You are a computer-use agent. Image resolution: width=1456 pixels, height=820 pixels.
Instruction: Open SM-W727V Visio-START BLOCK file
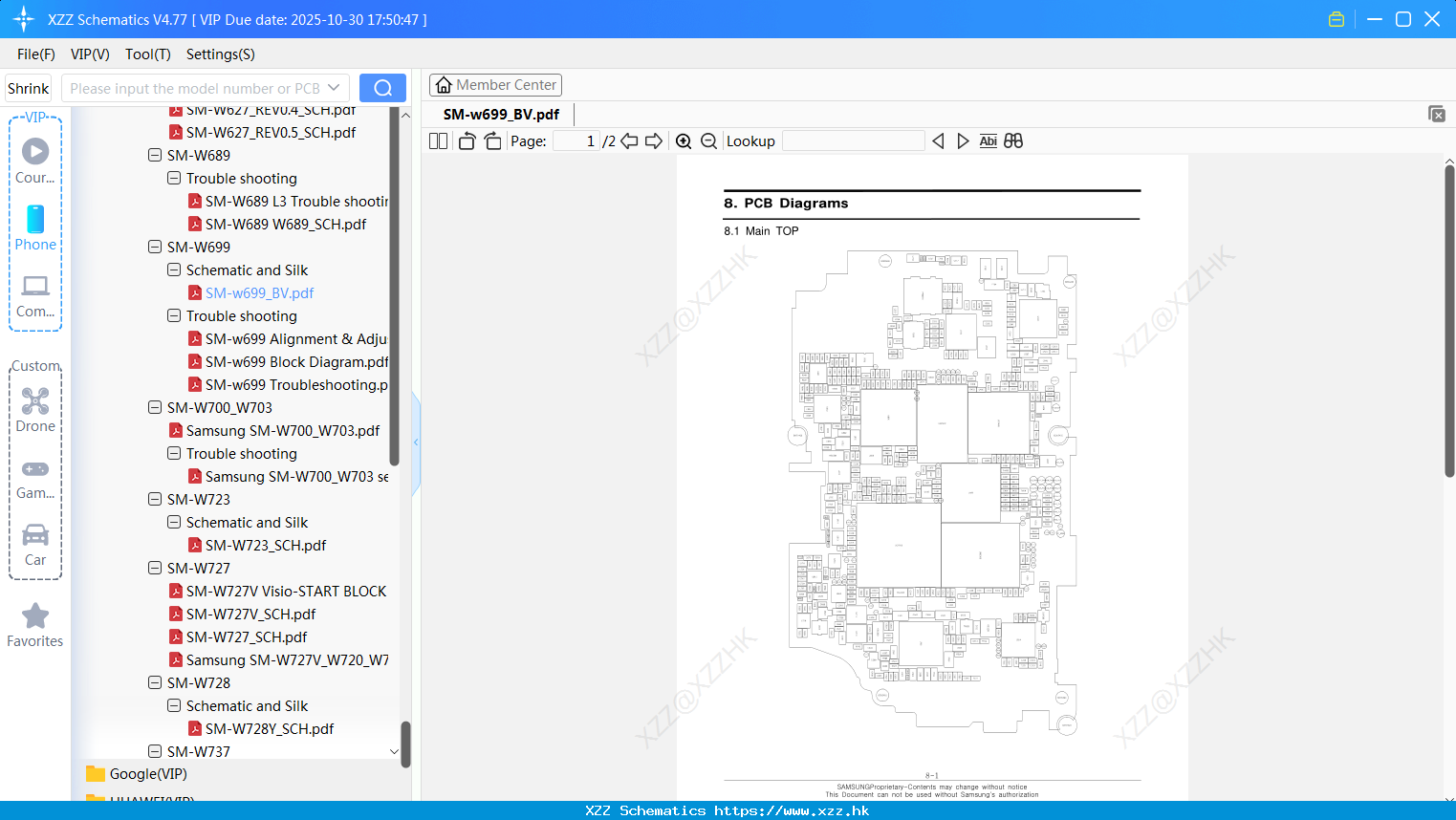(287, 591)
